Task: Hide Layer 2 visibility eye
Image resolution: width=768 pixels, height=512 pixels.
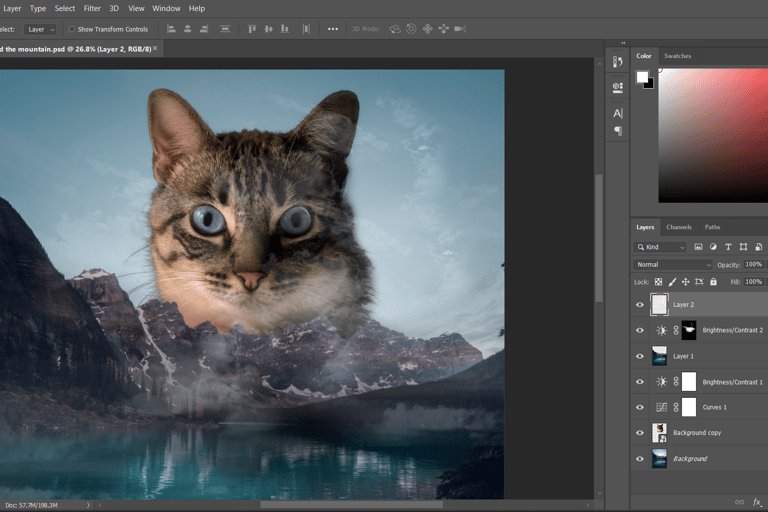Action: [x=640, y=305]
